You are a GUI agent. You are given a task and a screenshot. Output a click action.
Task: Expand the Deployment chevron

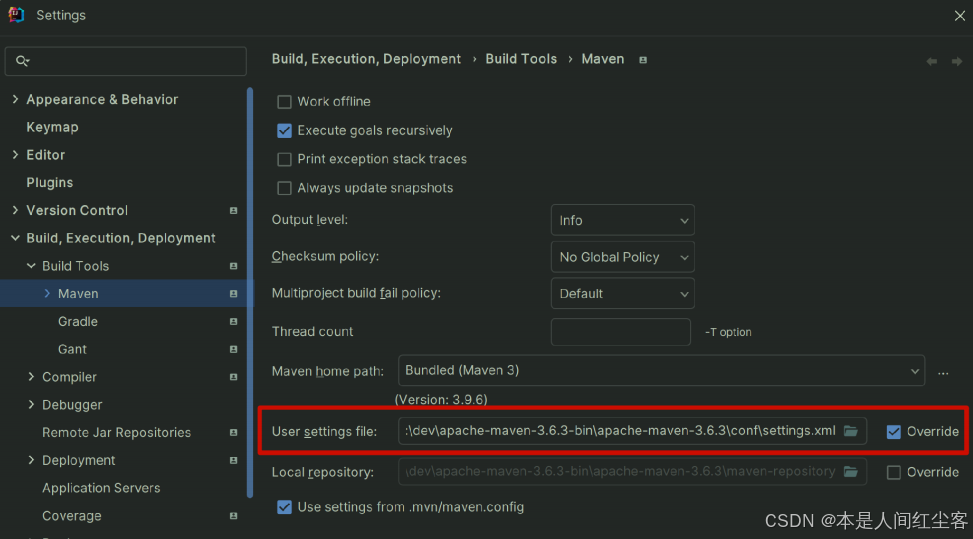[31, 460]
